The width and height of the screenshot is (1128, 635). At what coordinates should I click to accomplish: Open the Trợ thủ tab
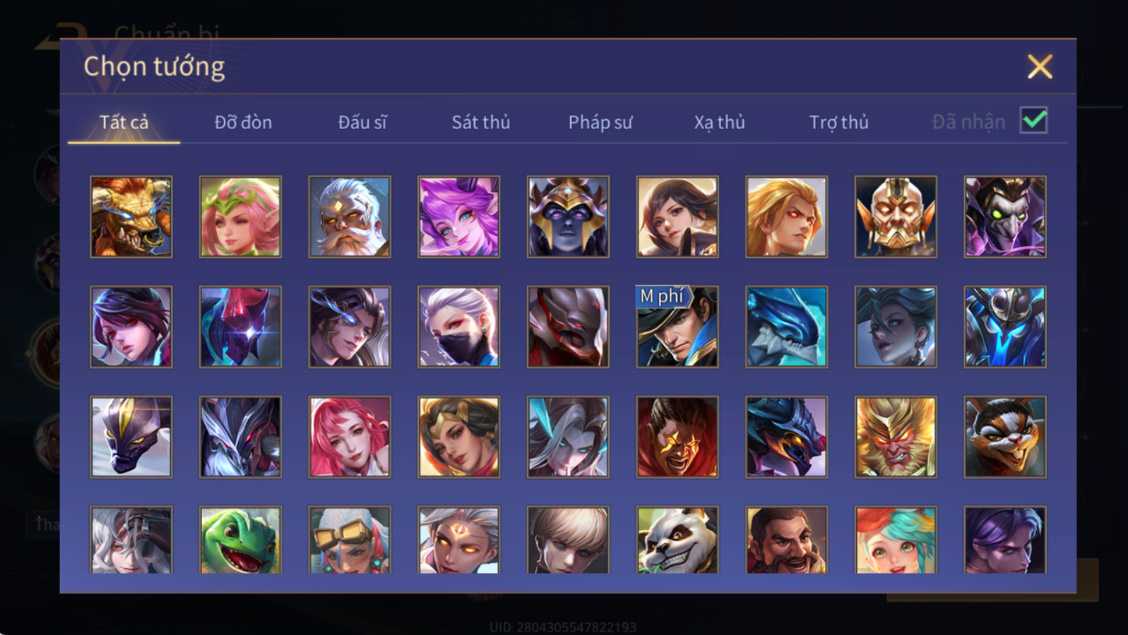click(839, 122)
